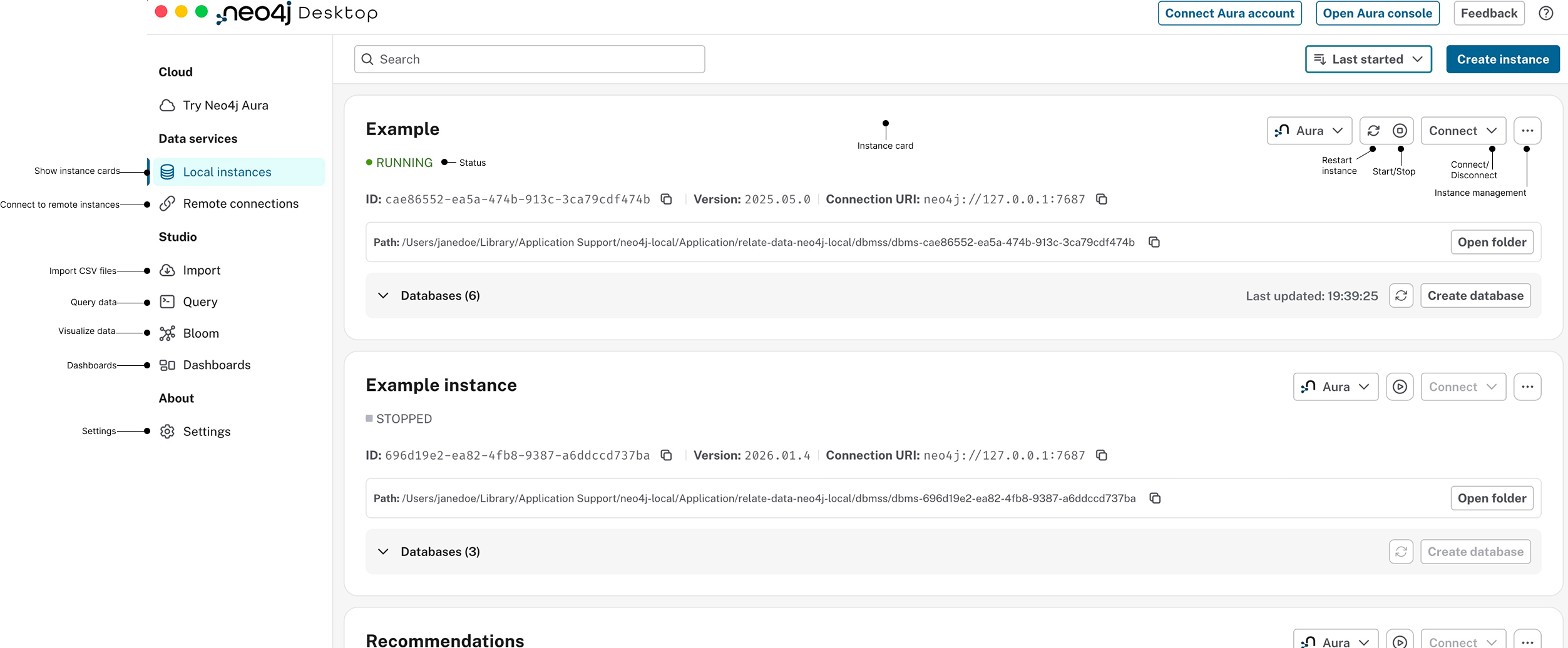
Task: Open Connect dropdown on Example instance card
Action: click(x=1463, y=387)
